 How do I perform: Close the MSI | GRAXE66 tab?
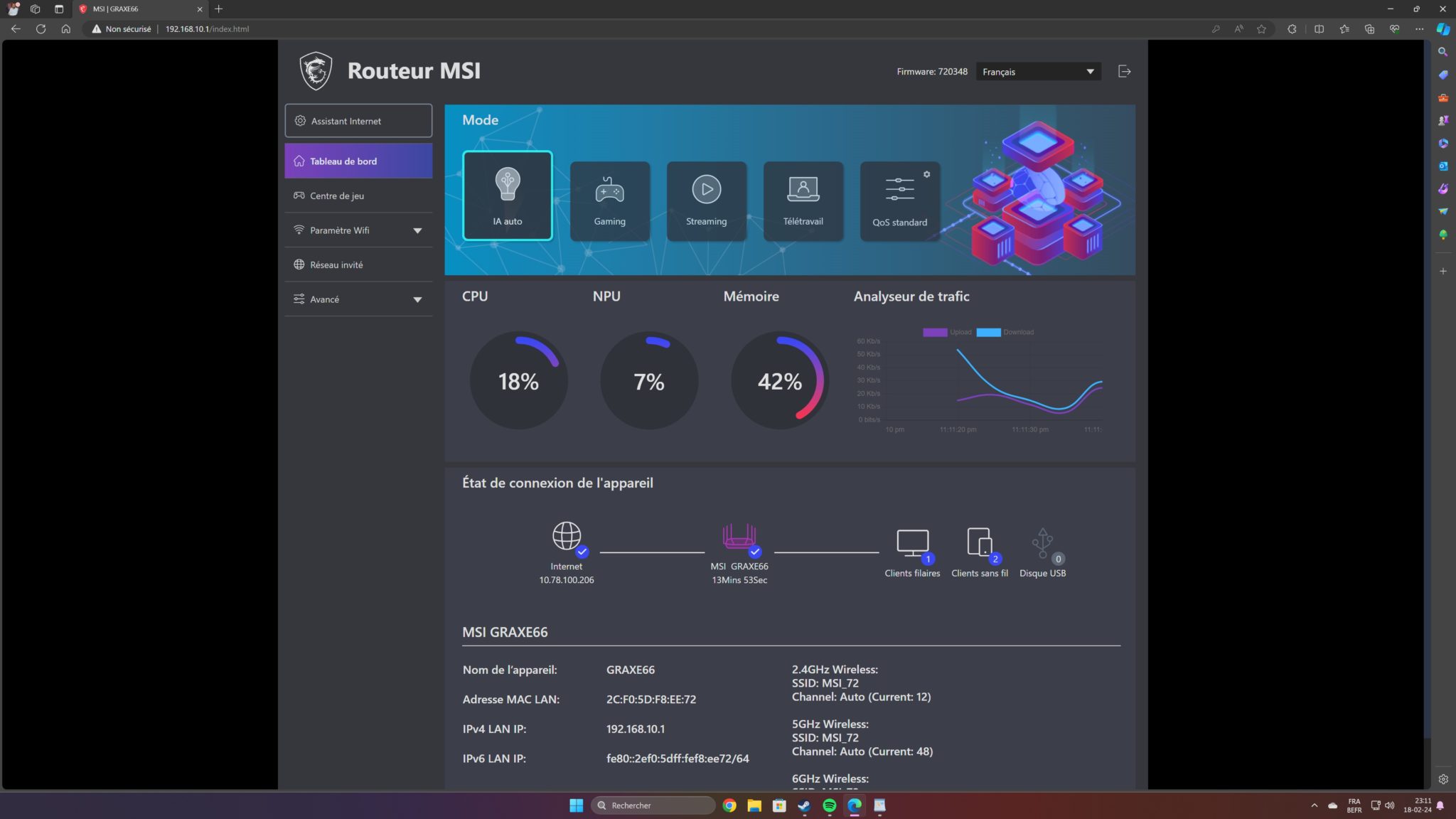tap(200, 9)
